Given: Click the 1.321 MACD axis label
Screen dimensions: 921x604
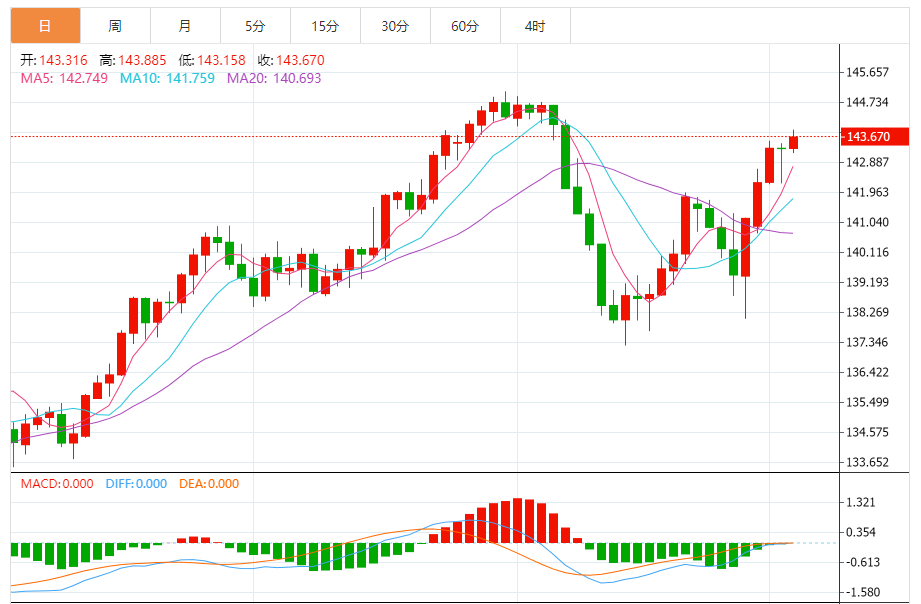Looking at the screenshot, I should point(861,502).
